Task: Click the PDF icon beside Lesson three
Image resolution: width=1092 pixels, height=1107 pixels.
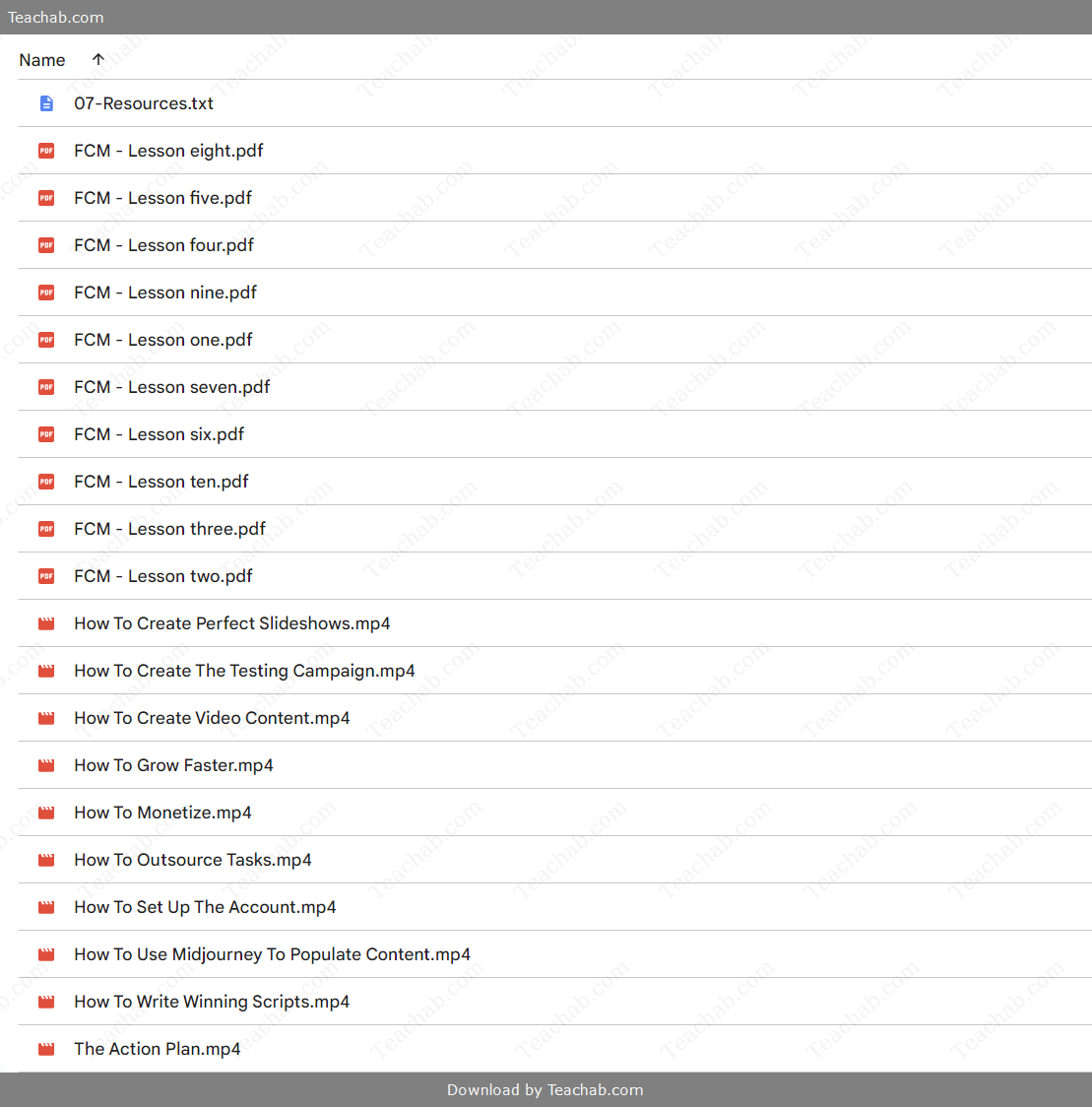Action: [46, 530]
